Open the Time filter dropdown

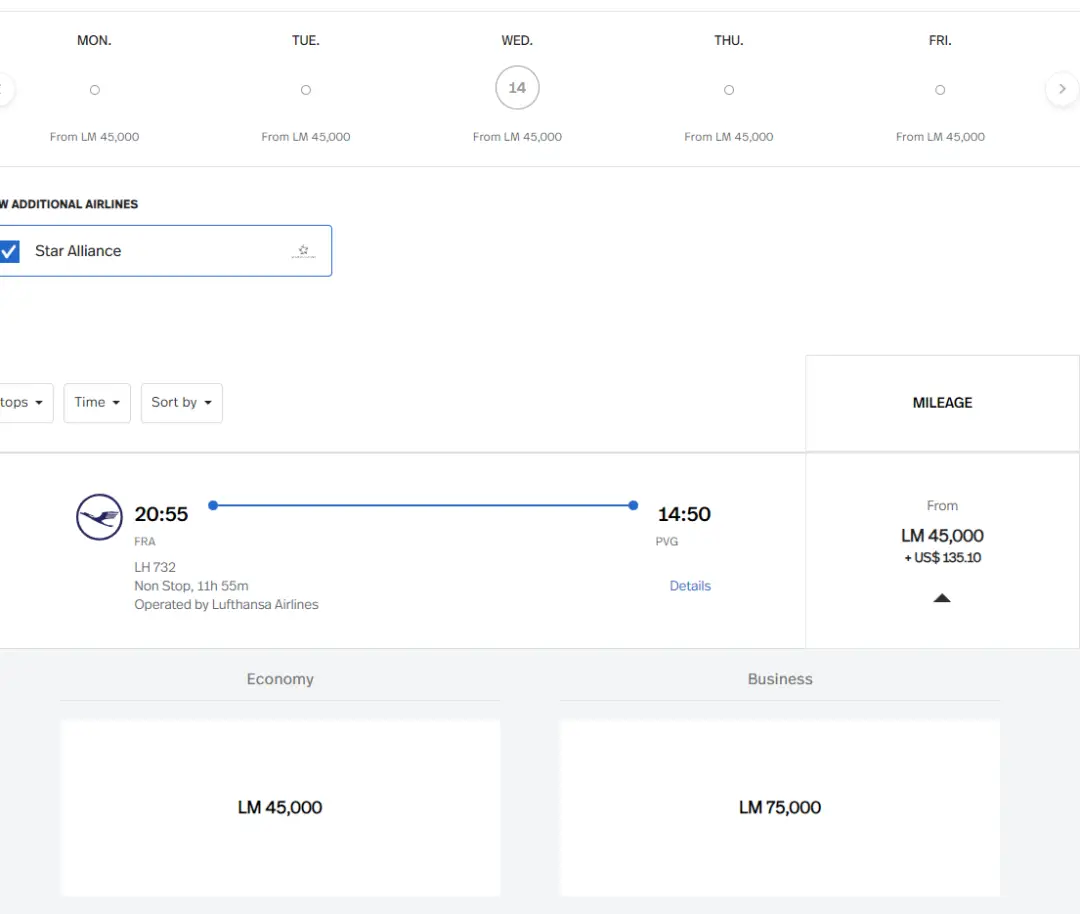(97, 402)
